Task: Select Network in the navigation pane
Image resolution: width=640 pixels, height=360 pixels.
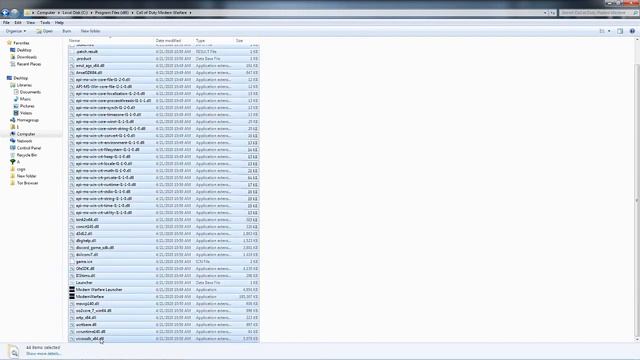Action: click(24, 141)
